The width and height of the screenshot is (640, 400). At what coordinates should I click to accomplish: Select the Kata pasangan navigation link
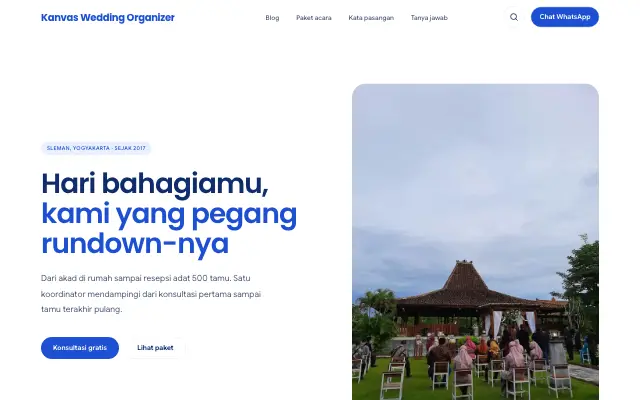tap(371, 18)
